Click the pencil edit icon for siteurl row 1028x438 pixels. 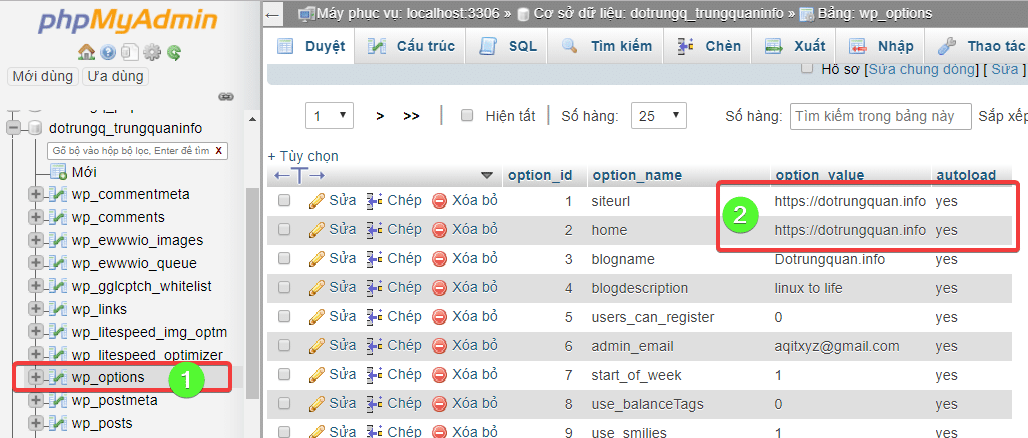(x=317, y=201)
